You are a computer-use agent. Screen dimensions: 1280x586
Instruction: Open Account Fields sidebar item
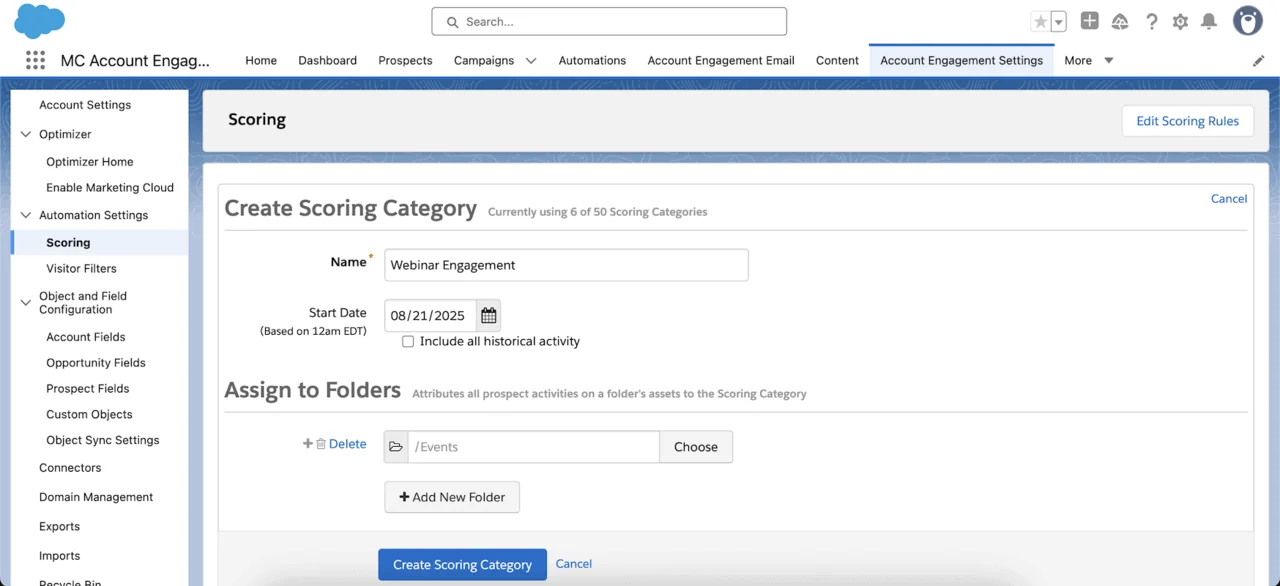86,338
